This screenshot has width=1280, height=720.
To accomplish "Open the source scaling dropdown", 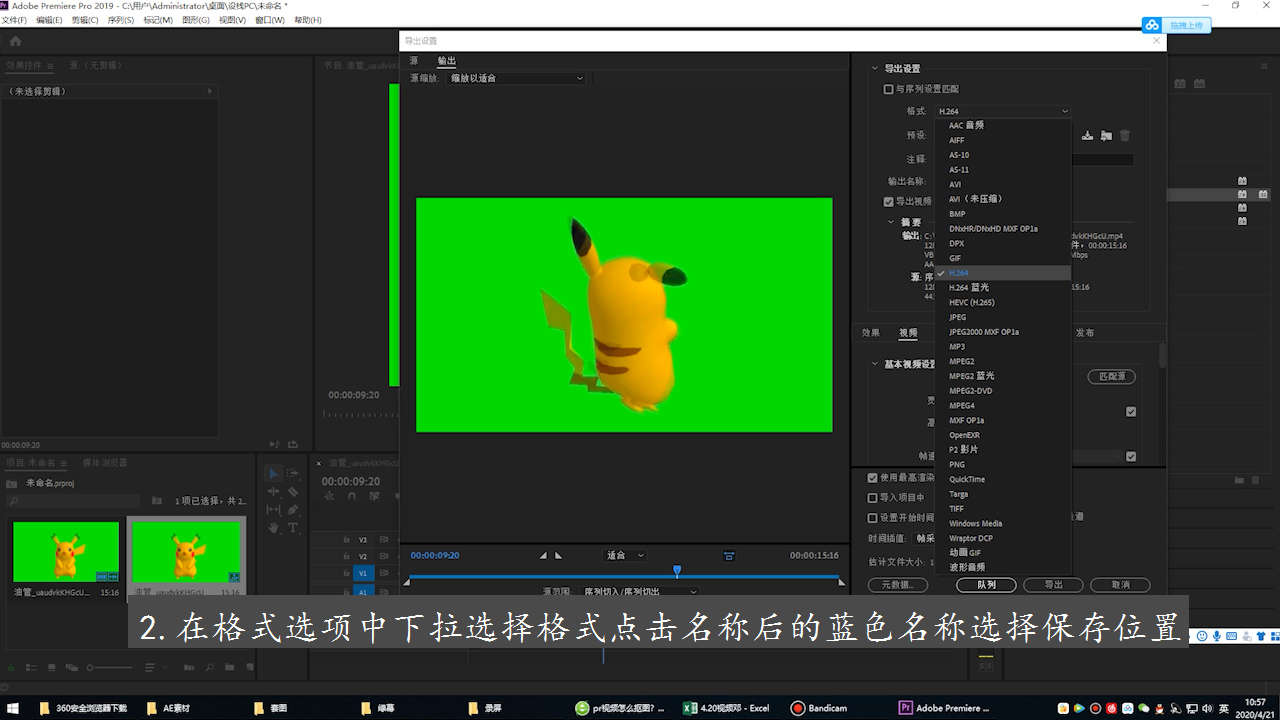I will (x=516, y=78).
